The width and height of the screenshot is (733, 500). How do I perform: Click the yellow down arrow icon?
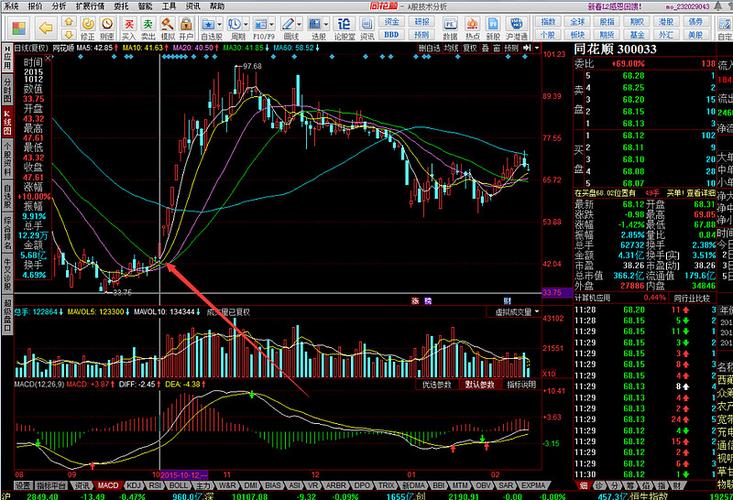tap(69, 34)
